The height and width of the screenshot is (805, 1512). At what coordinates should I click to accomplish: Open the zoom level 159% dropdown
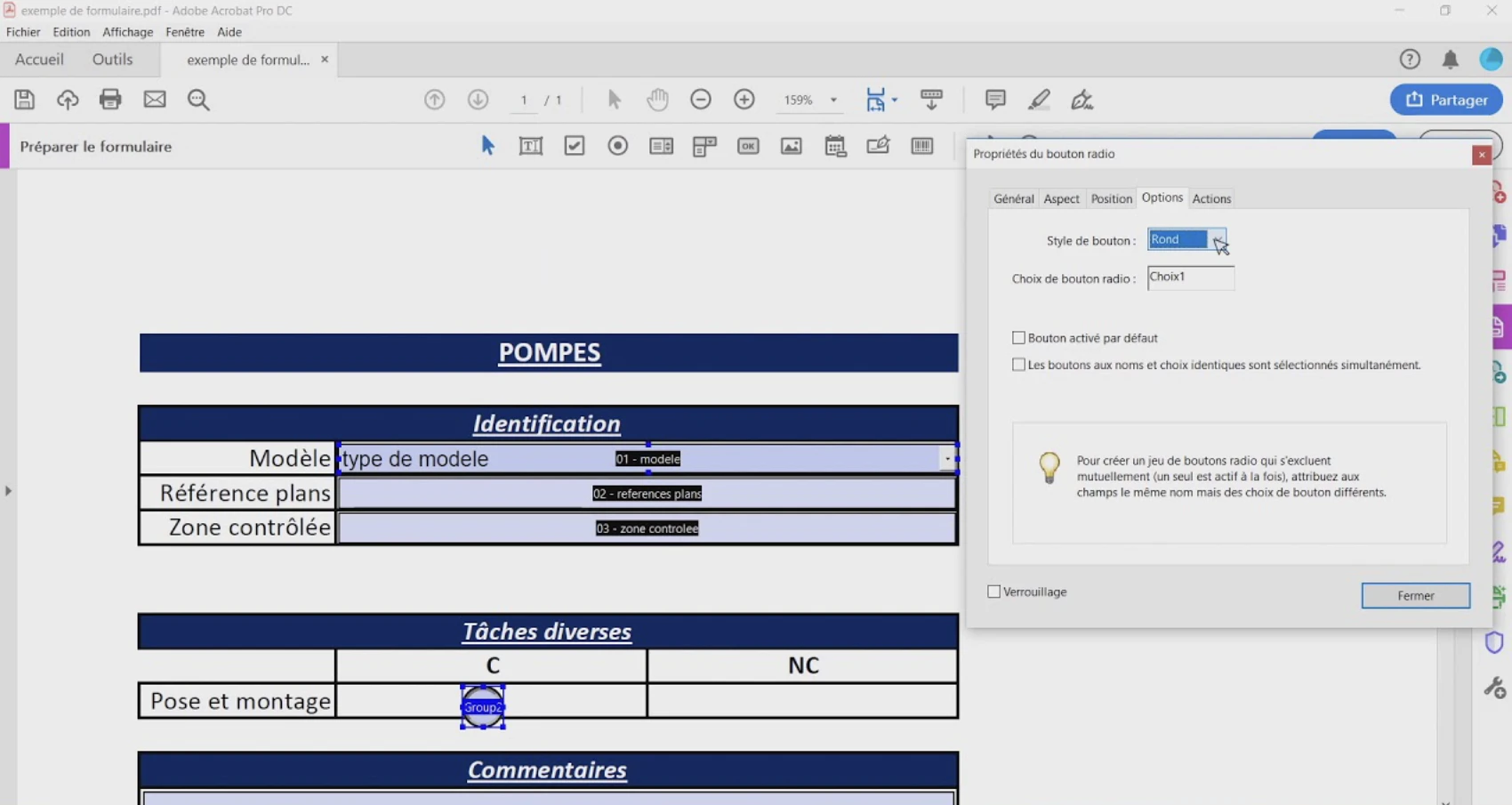pos(833,100)
